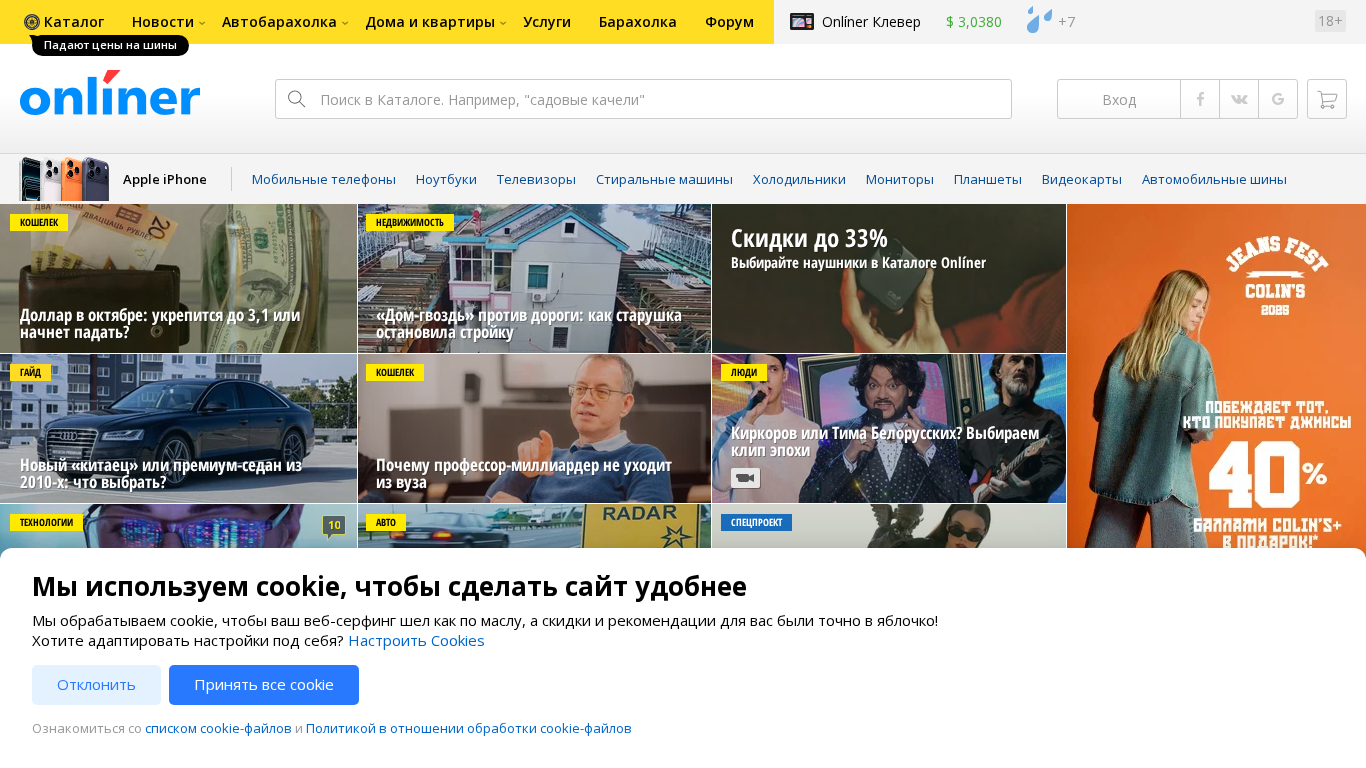Expand Дома и квартиры dropdown arrow
Viewport: 1366px width, 768px height.
pyautogui.click(x=503, y=23)
